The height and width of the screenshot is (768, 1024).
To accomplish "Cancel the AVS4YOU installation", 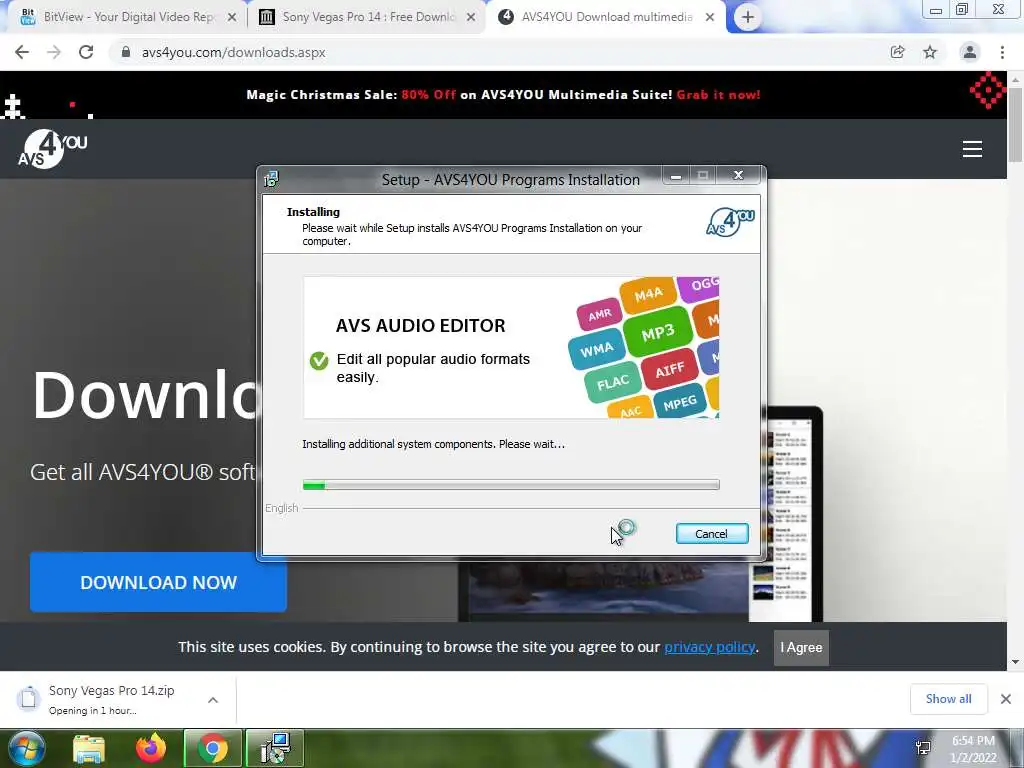I will pos(712,534).
